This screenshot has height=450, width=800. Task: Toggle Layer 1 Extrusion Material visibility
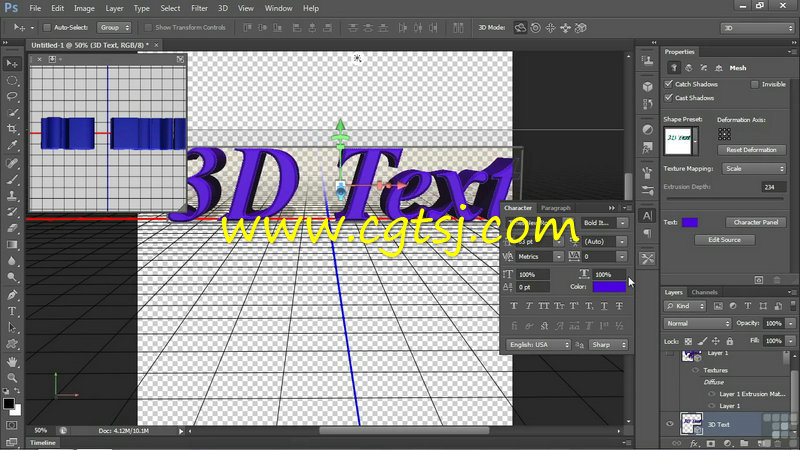coord(711,394)
